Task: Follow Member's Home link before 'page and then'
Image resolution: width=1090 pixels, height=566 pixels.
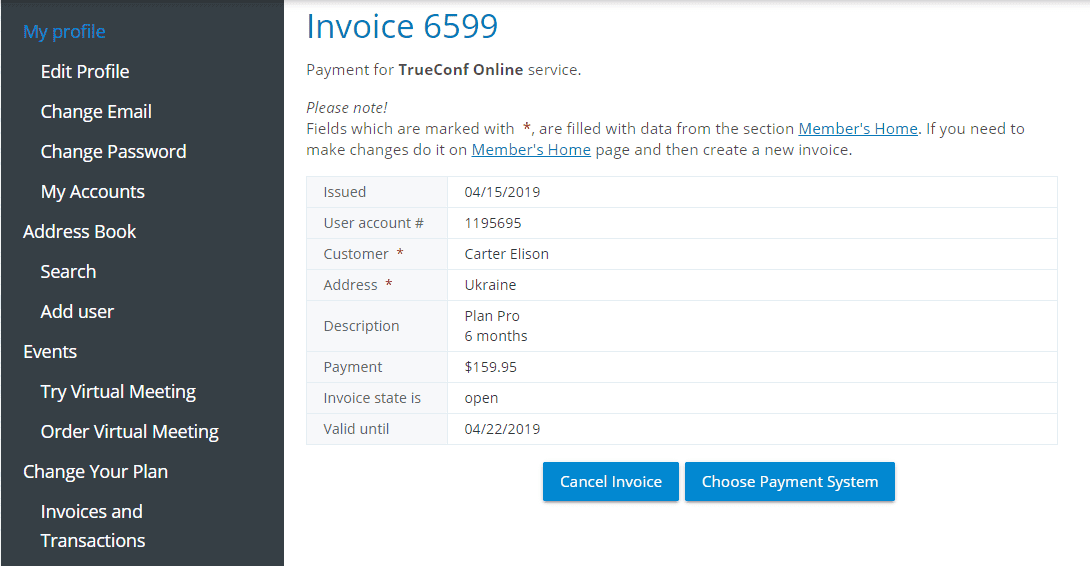Action: point(531,149)
